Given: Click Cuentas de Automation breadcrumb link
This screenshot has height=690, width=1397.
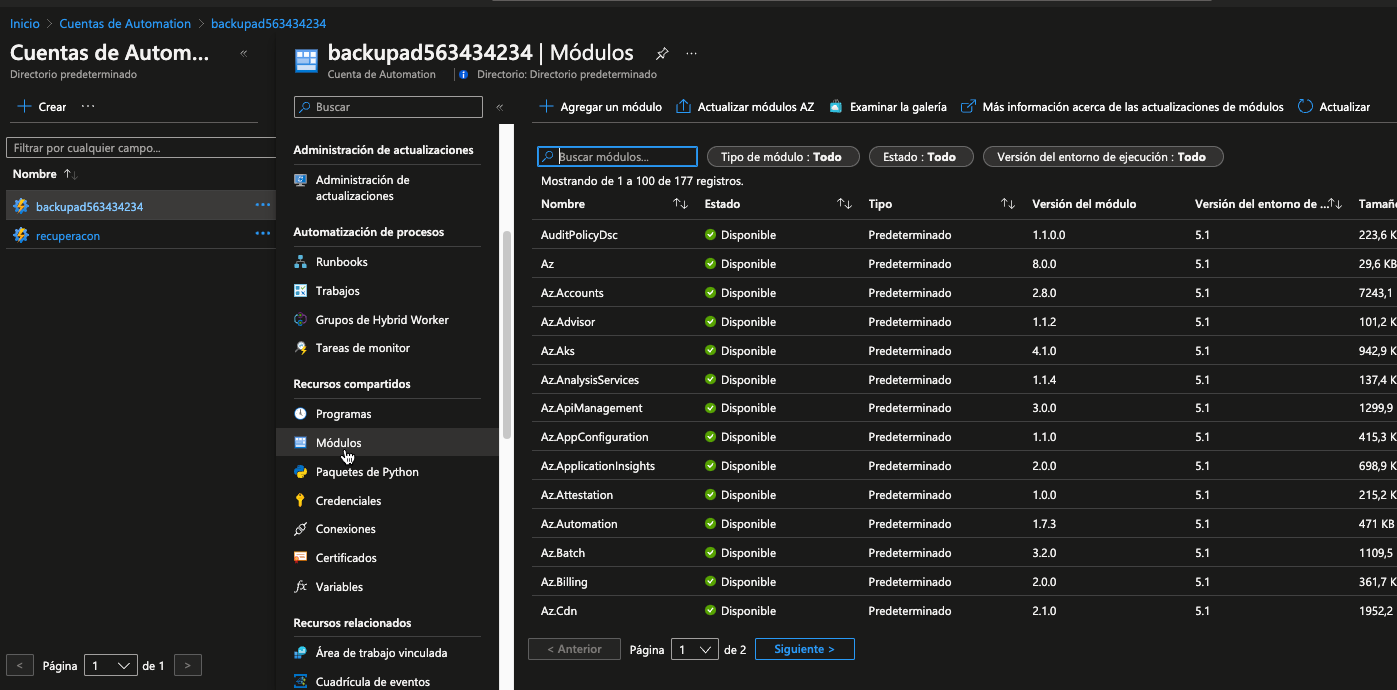Looking at the screenshot, I should (125, 23).
